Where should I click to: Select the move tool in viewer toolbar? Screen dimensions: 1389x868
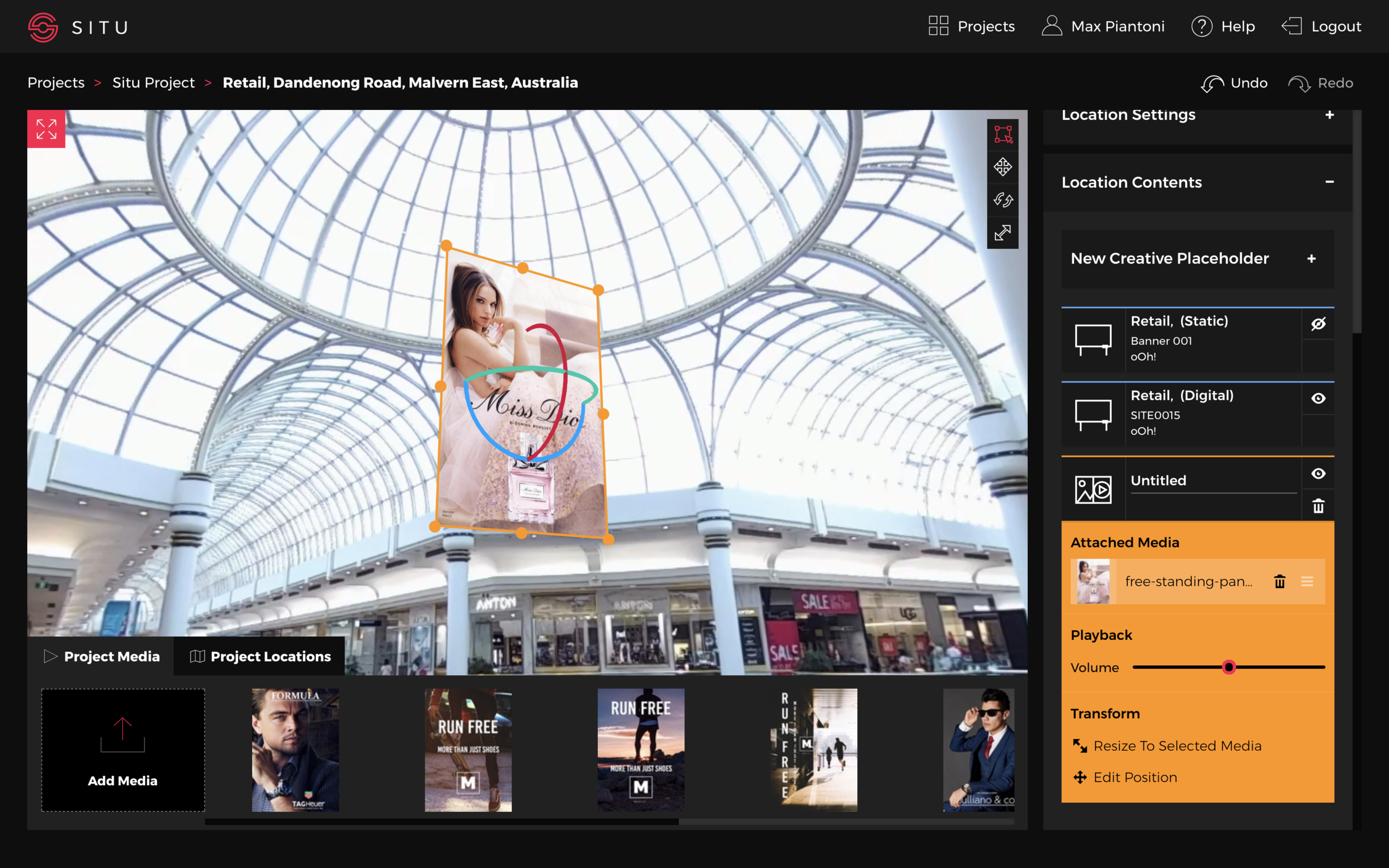(x=1002, y=167)
